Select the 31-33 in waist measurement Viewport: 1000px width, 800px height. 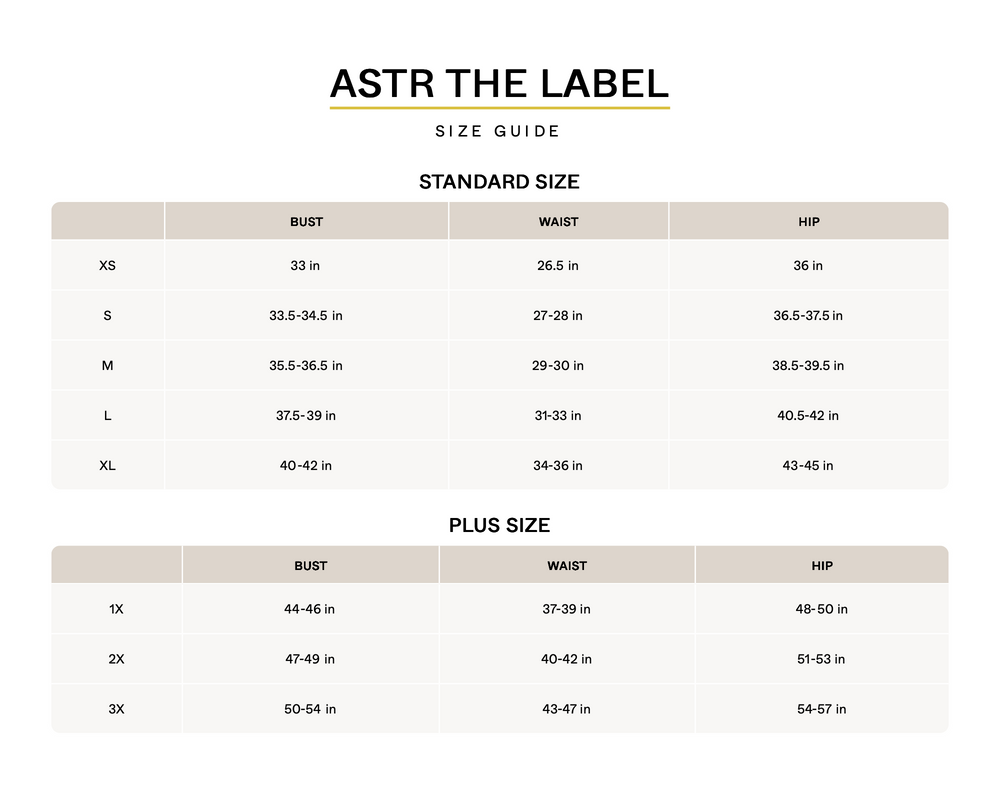[557, 416]
